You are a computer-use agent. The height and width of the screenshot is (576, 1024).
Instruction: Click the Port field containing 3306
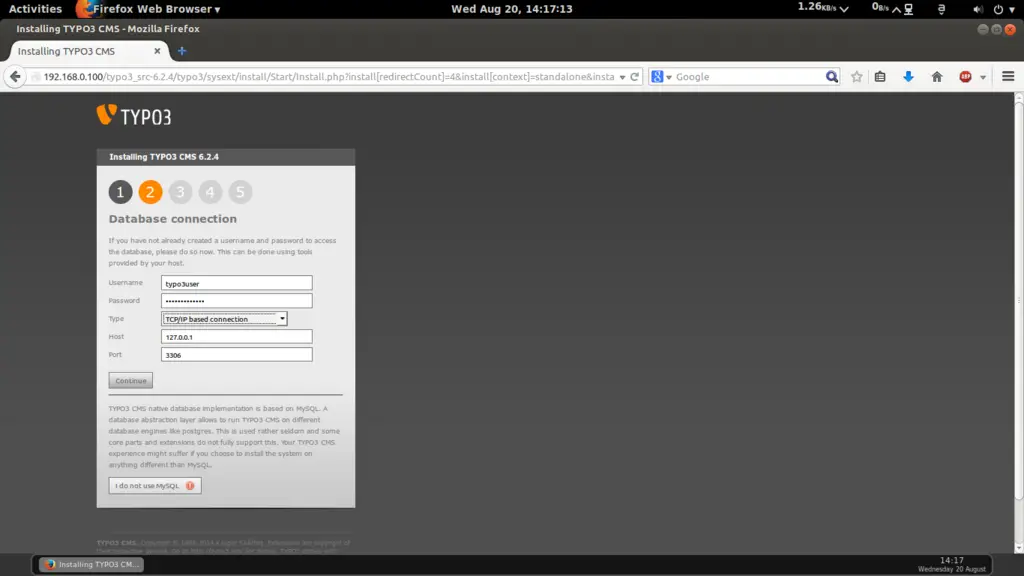point(236,355)
